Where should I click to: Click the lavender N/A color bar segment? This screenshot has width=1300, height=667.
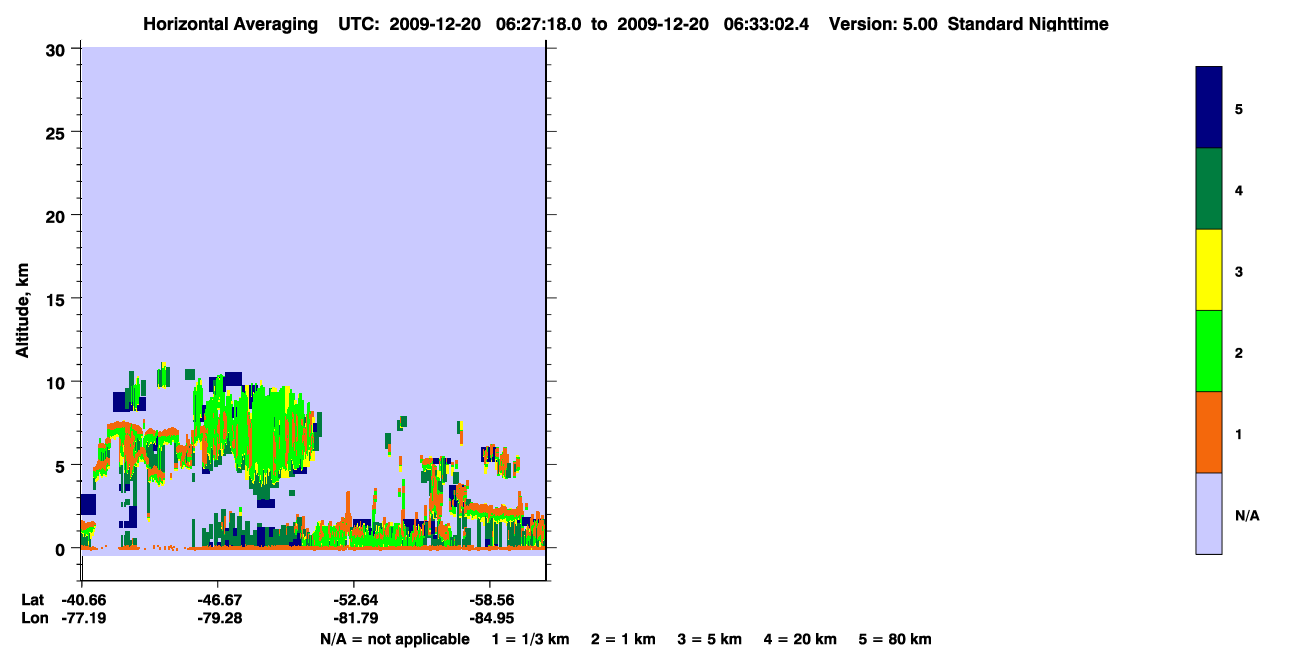pos(1209,513)
